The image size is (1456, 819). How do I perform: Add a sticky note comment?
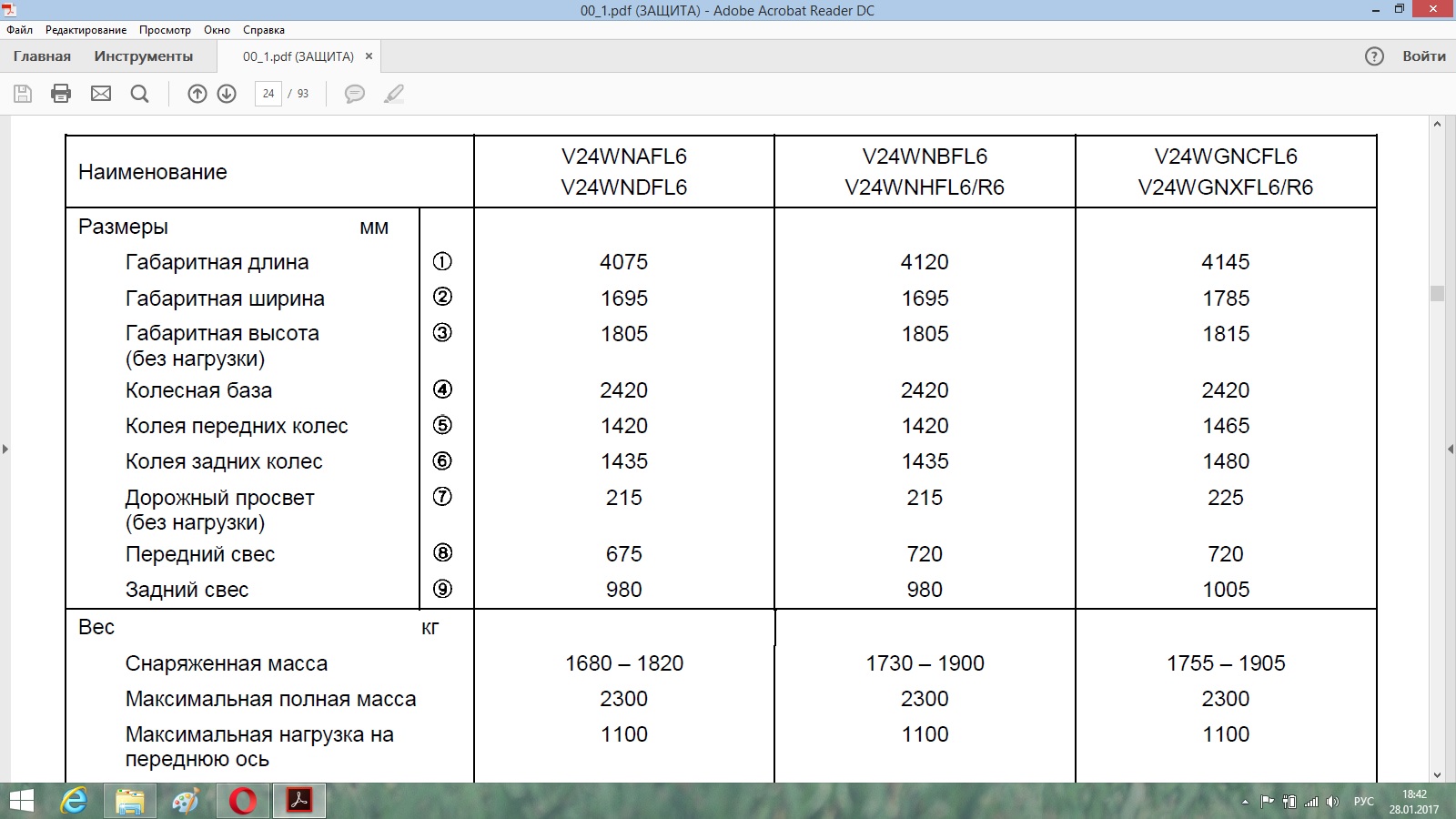[354, 94]
